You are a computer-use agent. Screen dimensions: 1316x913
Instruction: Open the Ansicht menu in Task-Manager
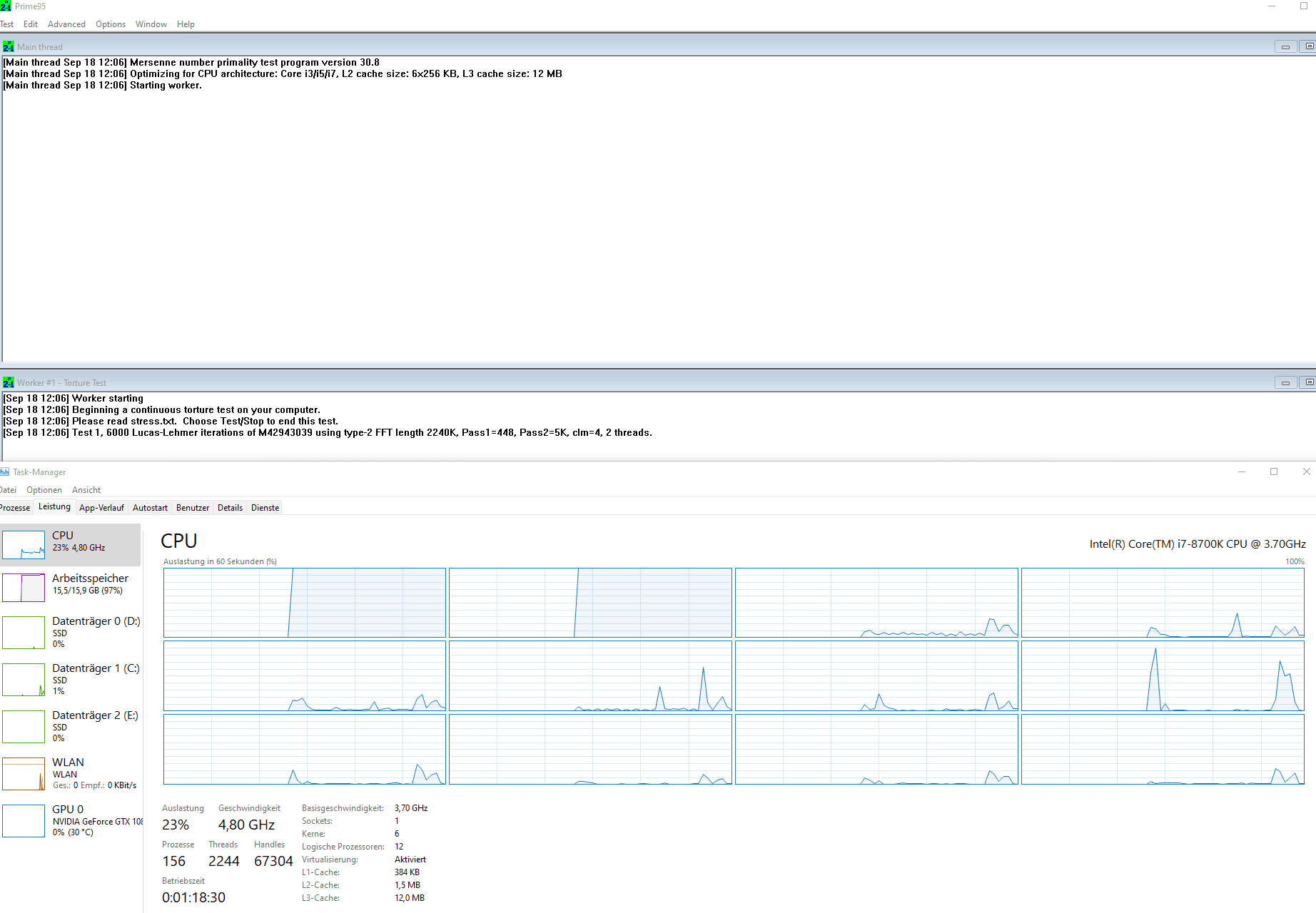tap(86, 490)
